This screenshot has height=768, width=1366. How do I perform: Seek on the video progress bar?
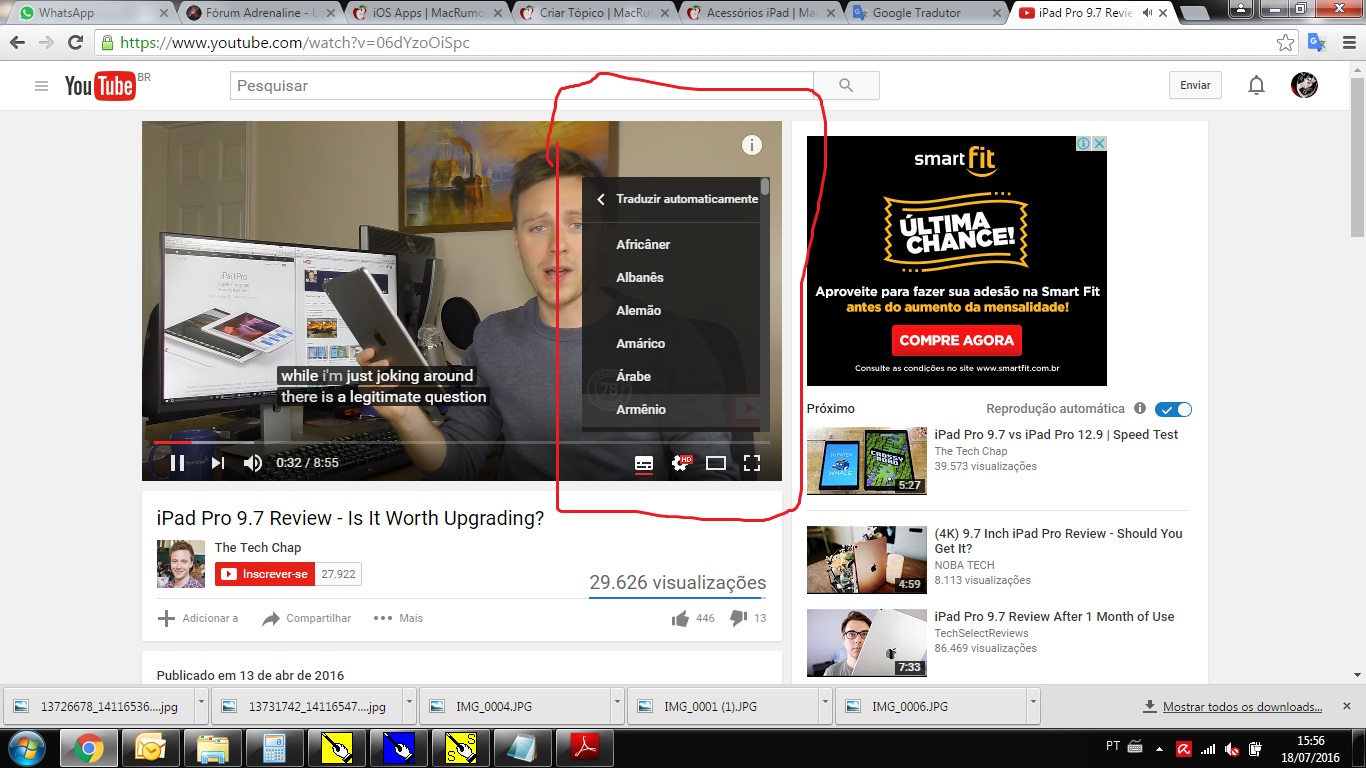461,442
